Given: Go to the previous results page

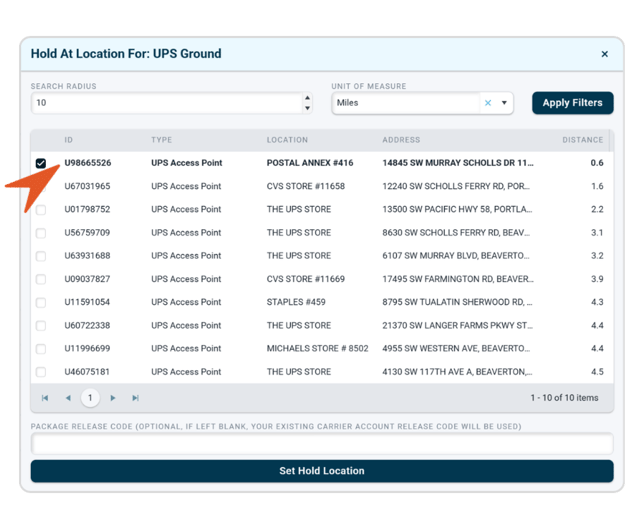Looking at the screenshot, I should tap(68, 398).
